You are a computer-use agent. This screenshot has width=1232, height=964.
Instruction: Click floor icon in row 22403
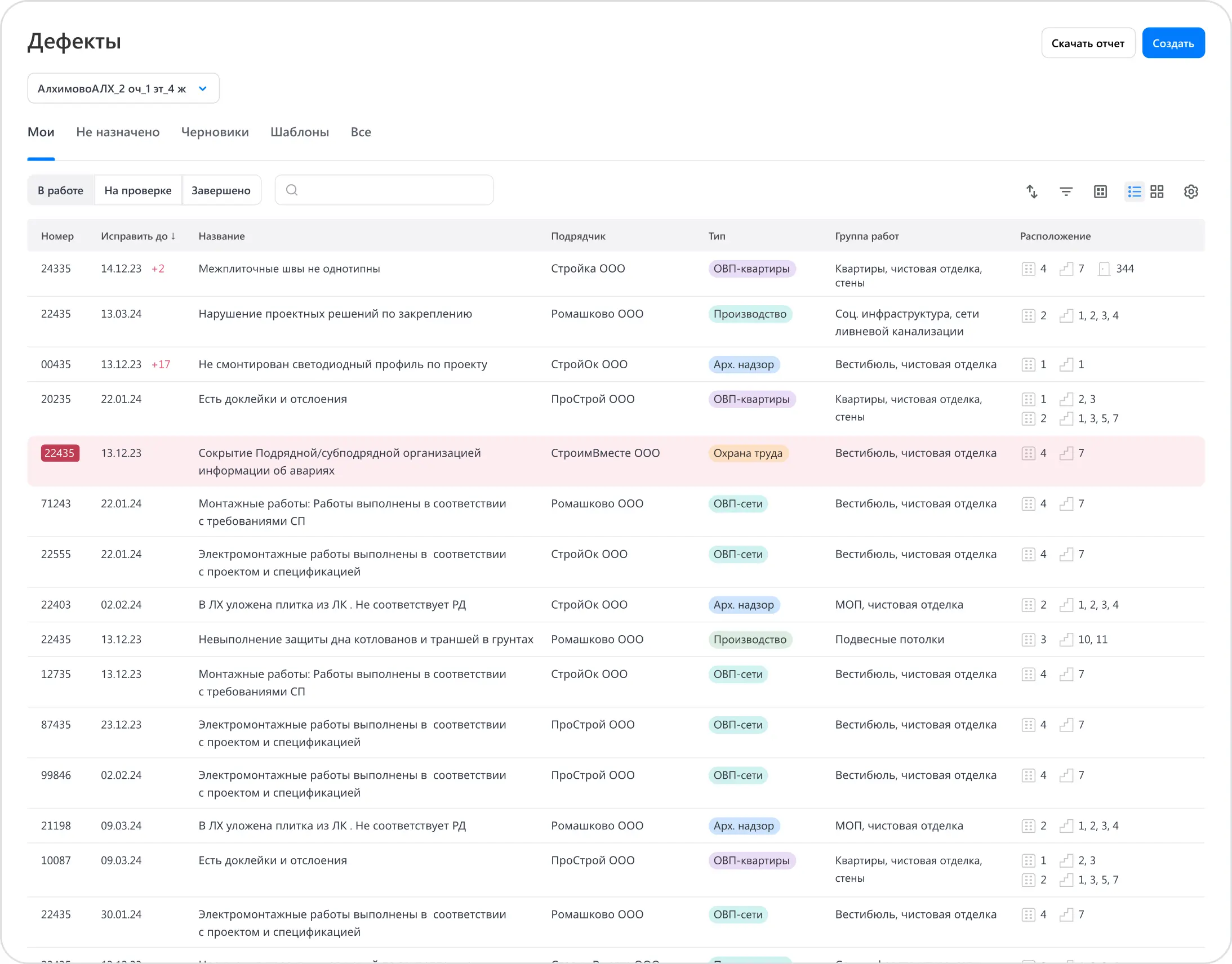pyautogui.click(x=1066, y=605)
